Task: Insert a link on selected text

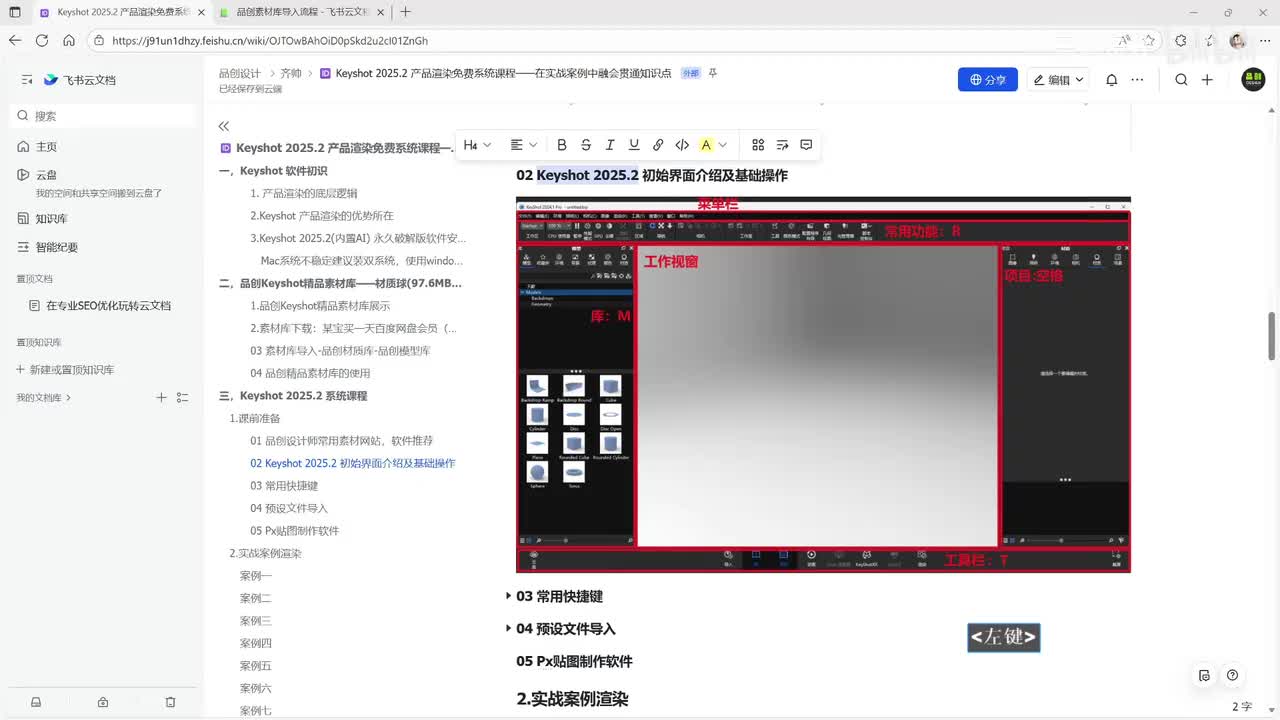Action: pyautogui.click(x=658, y=145)
